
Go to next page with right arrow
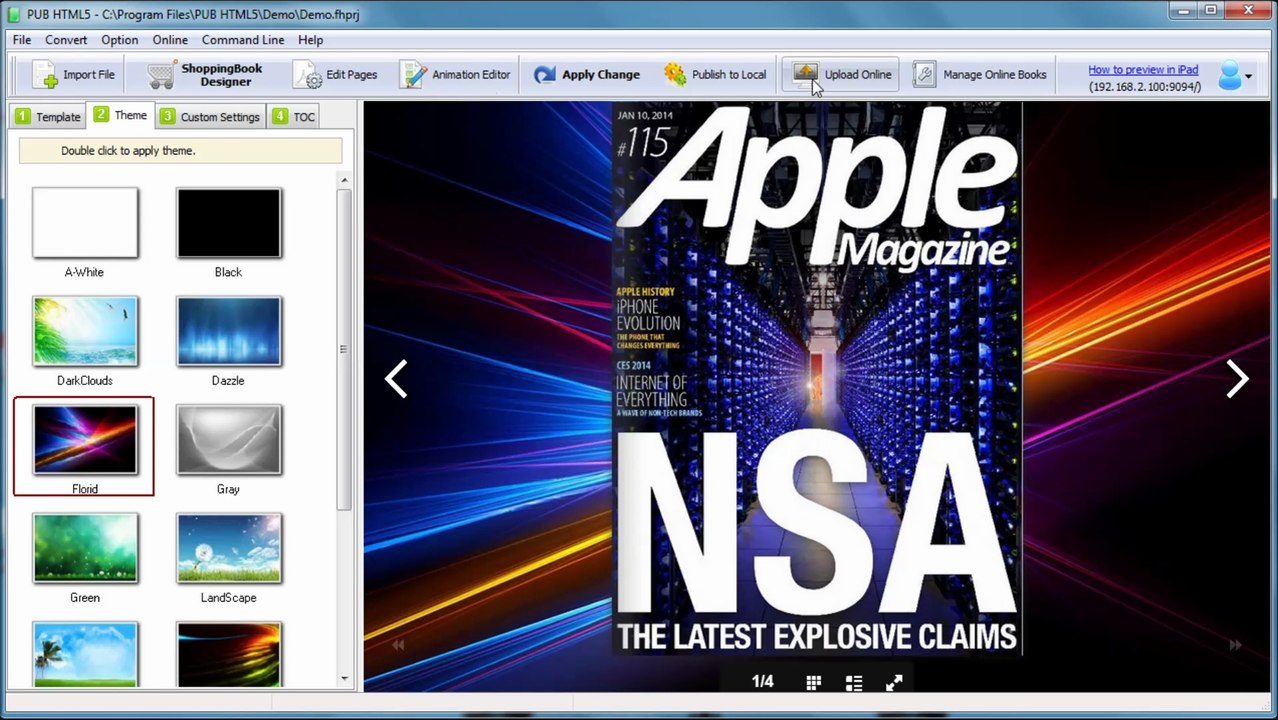(1238, 379)
